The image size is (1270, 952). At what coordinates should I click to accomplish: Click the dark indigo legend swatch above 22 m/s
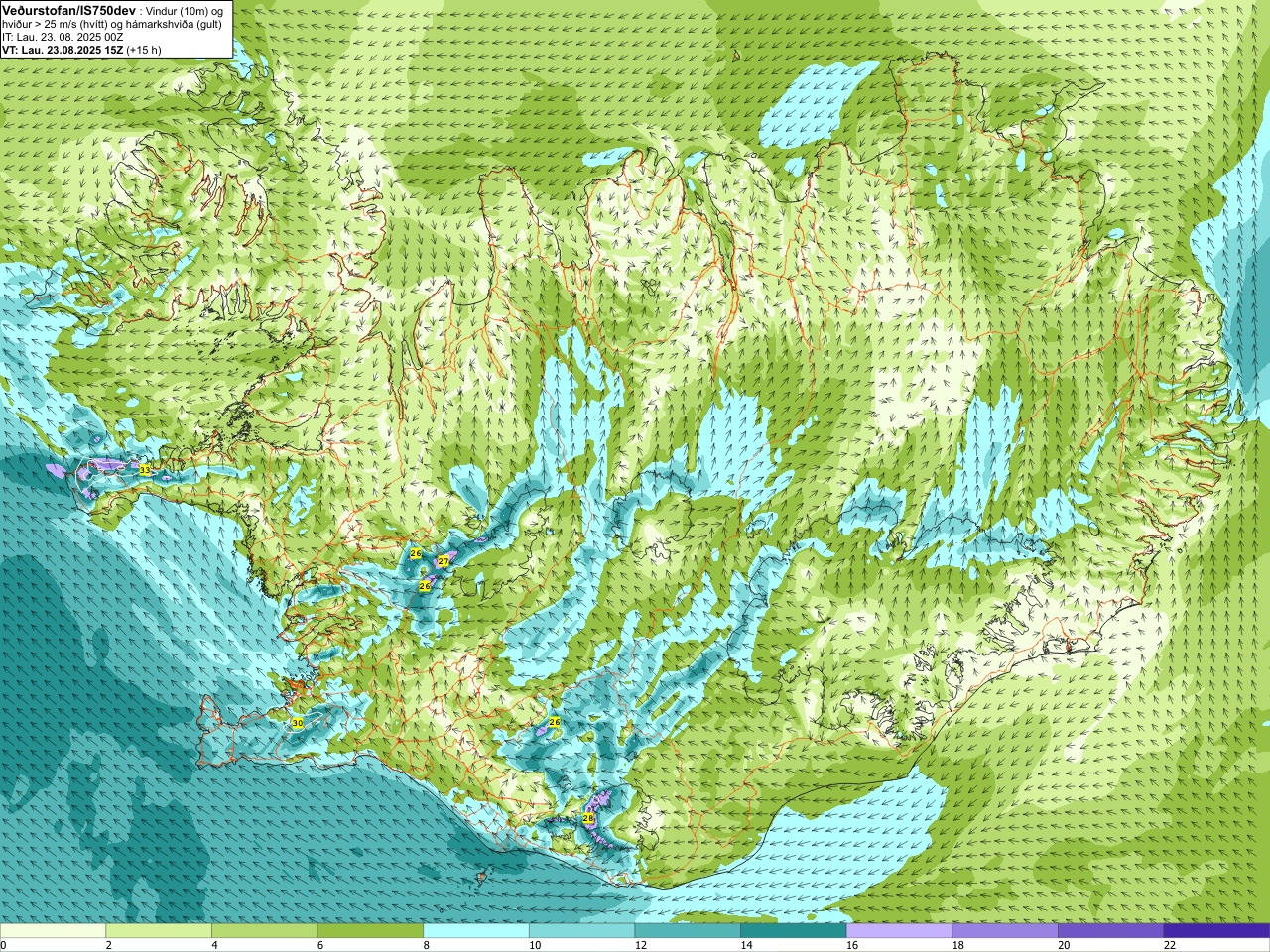1216,931
